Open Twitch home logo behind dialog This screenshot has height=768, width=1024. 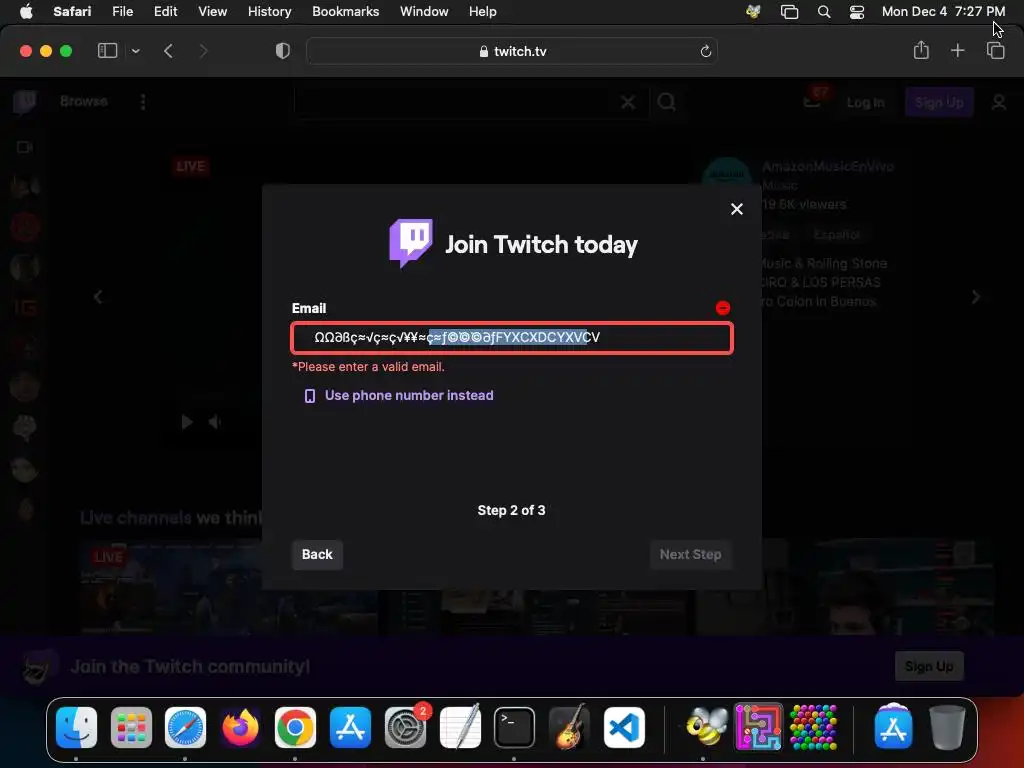click(x=25, y=102)
